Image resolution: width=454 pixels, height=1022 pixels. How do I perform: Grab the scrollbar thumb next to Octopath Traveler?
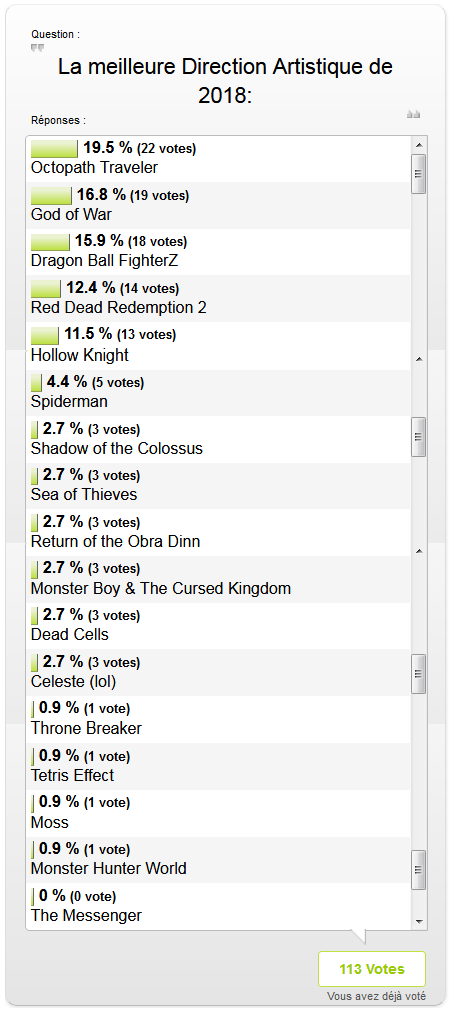[x=419, y=174]
